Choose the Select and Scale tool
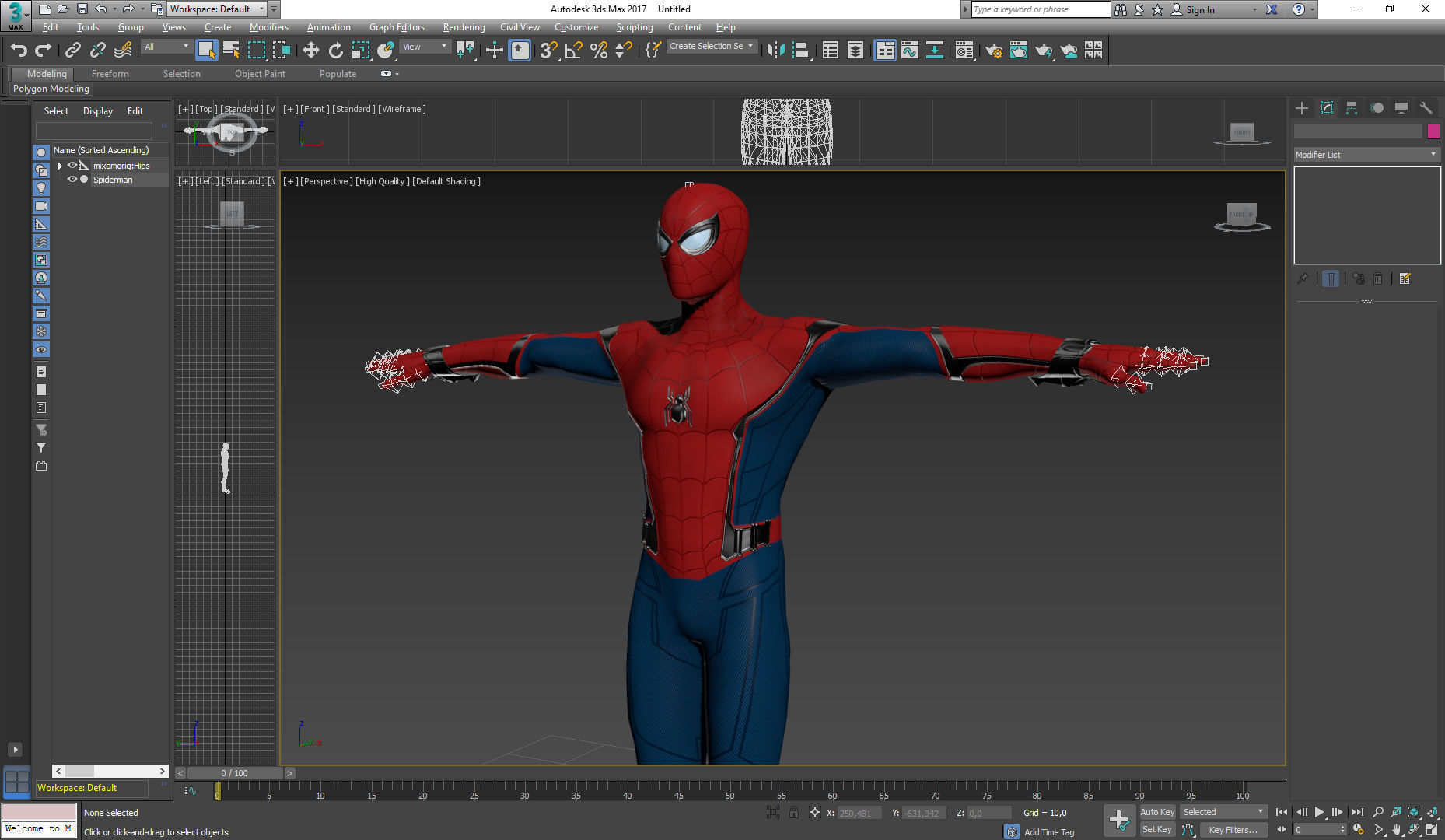The image size is (1445, 840). pyautogui.click(x=360, y=51)
